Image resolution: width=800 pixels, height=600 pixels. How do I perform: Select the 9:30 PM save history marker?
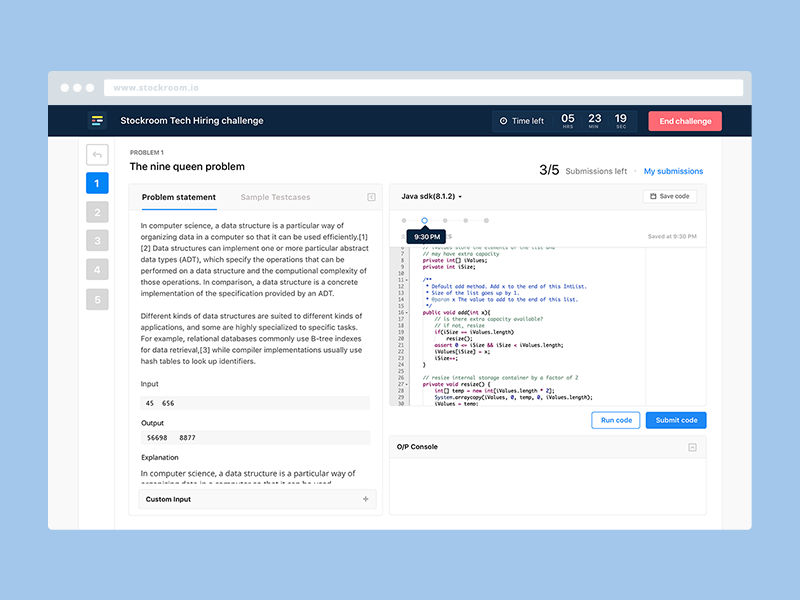[424, 220]
